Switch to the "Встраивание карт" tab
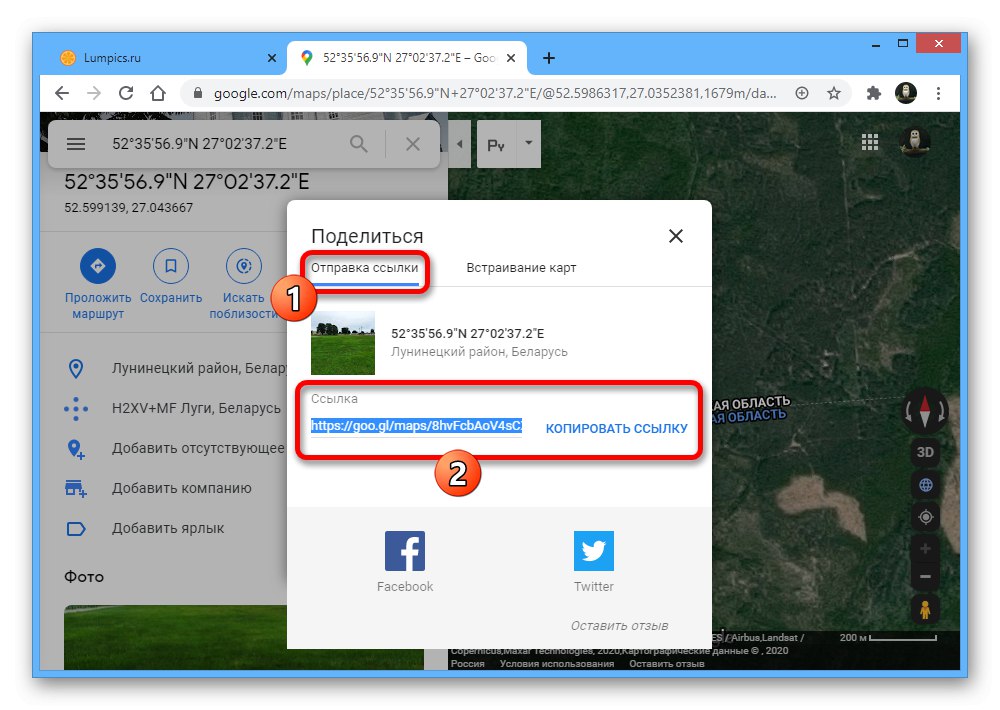This screenshot has width=1000, height=710. (x=520, y=267)
